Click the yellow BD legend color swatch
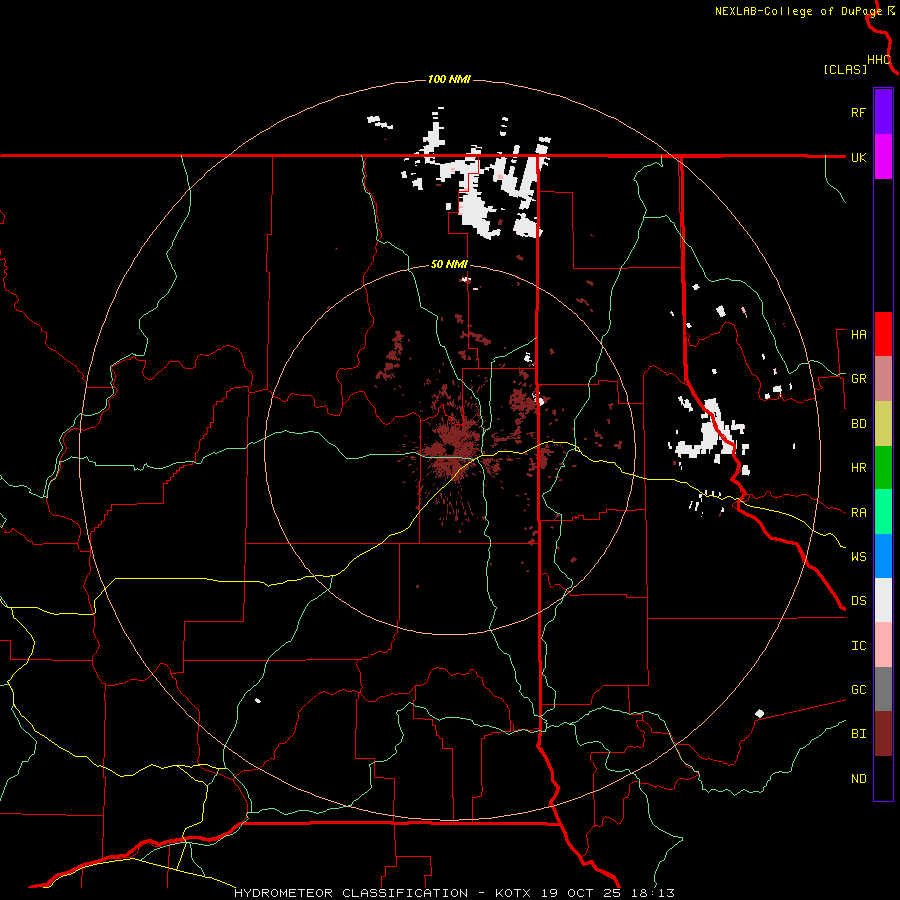This screenshot has width=900, height=900. click(x=883, y=423)
